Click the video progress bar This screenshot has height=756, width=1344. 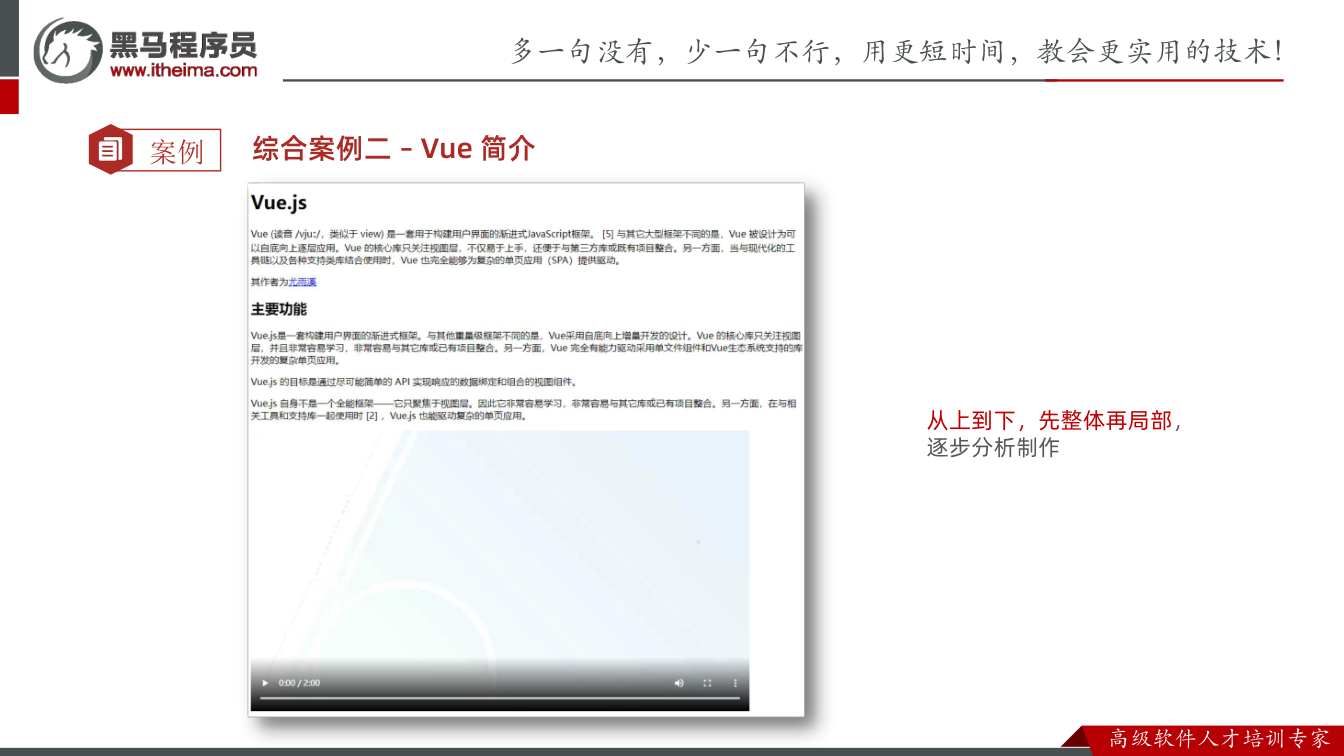tap(499, 698)
